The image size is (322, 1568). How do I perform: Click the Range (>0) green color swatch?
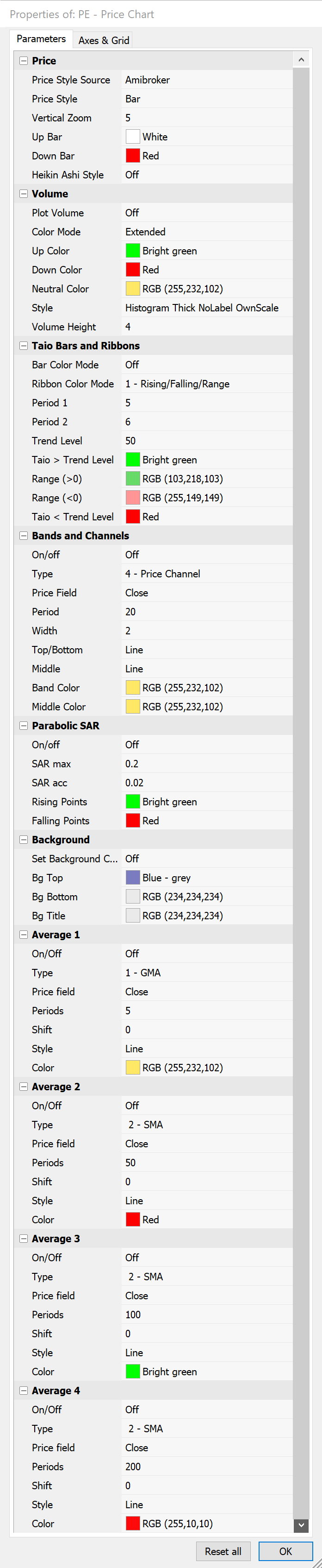[x=132, y=479]
